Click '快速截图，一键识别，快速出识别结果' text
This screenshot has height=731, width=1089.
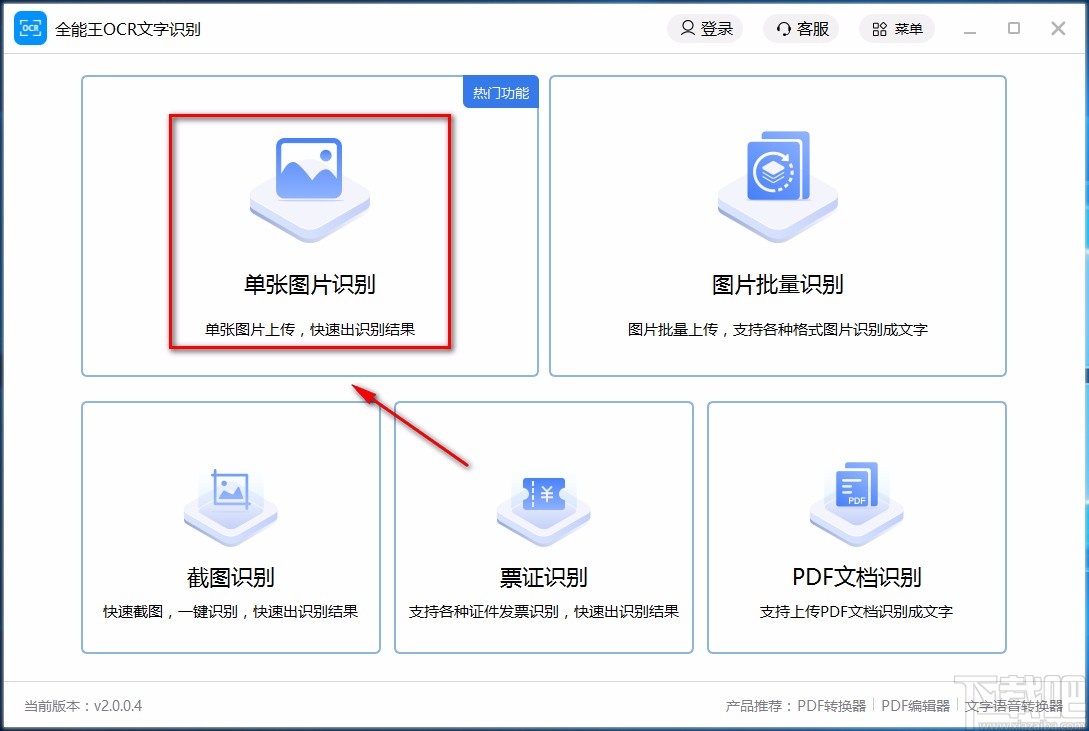point(231,612)
